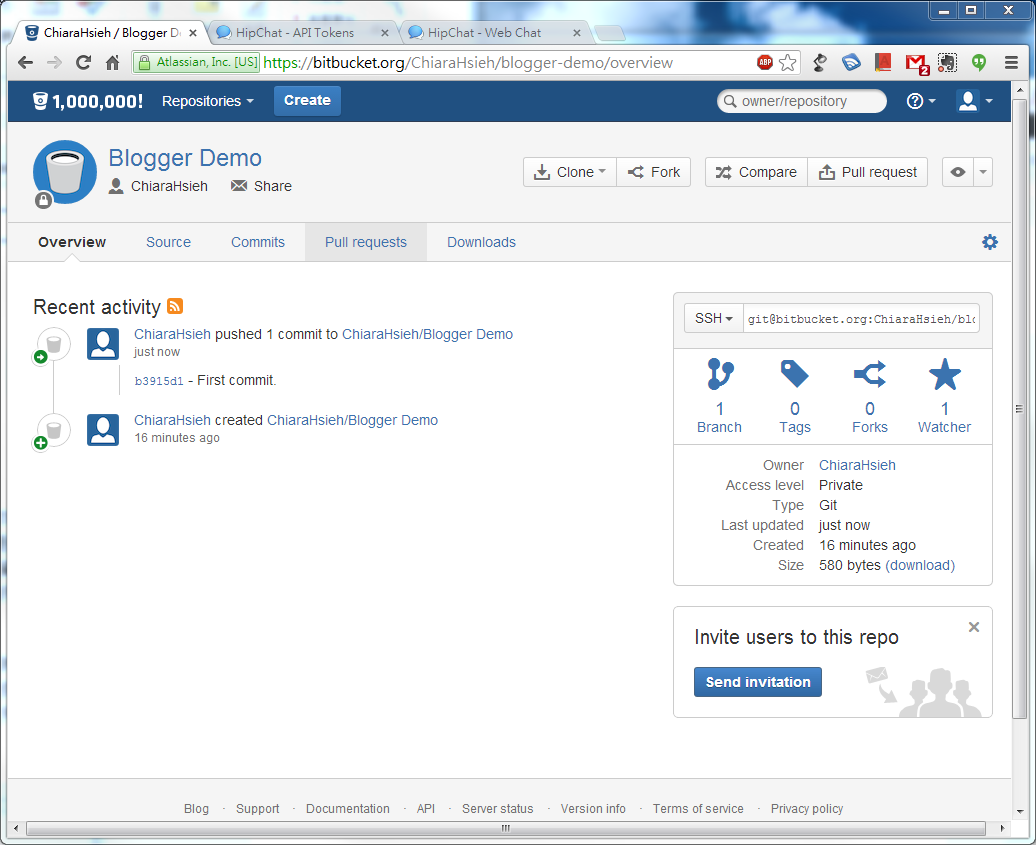Click the green SSL padlock icon
This screenshot has height=845, width=1036.
click(144, 63)
